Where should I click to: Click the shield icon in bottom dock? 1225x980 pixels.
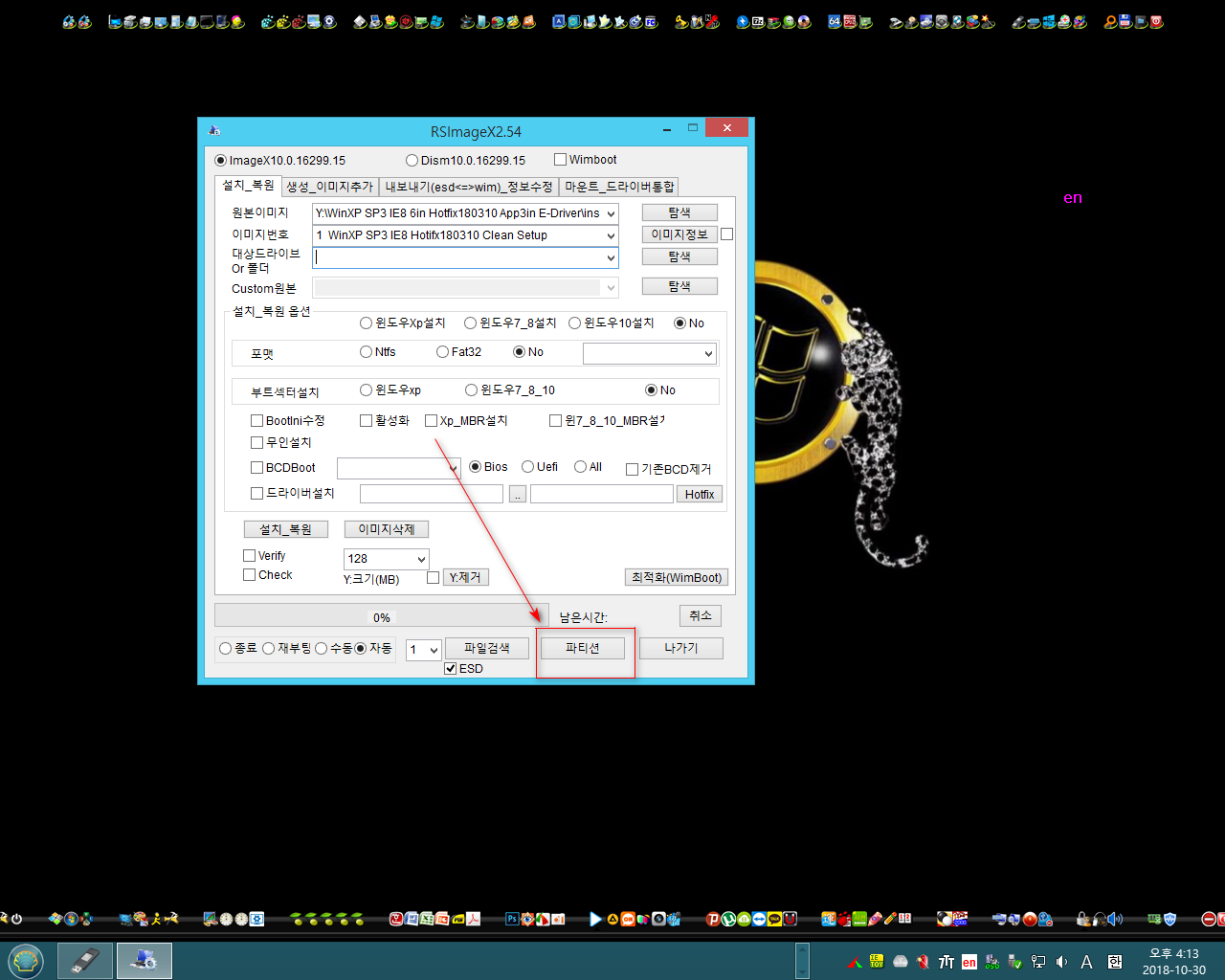[x=1169, y=919]
